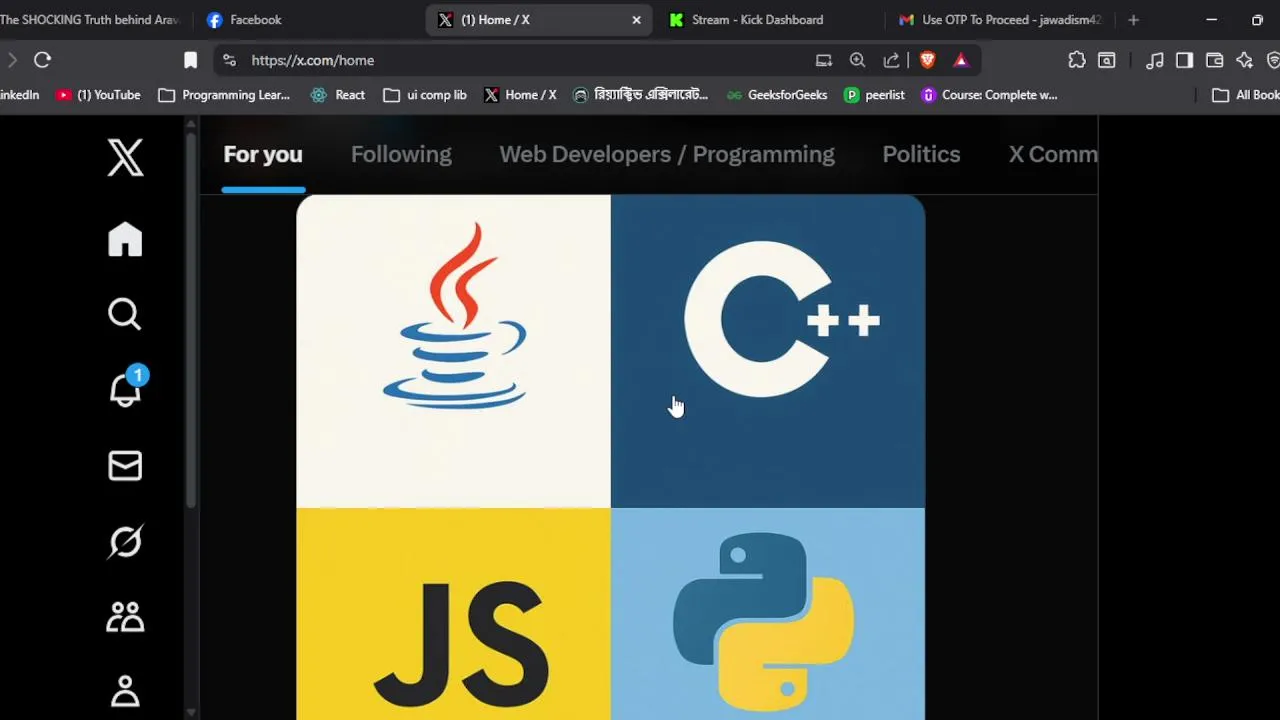The image size is (1280, 720).
Task: Open Brave Wallet icon
Action: click(1214, 60)
